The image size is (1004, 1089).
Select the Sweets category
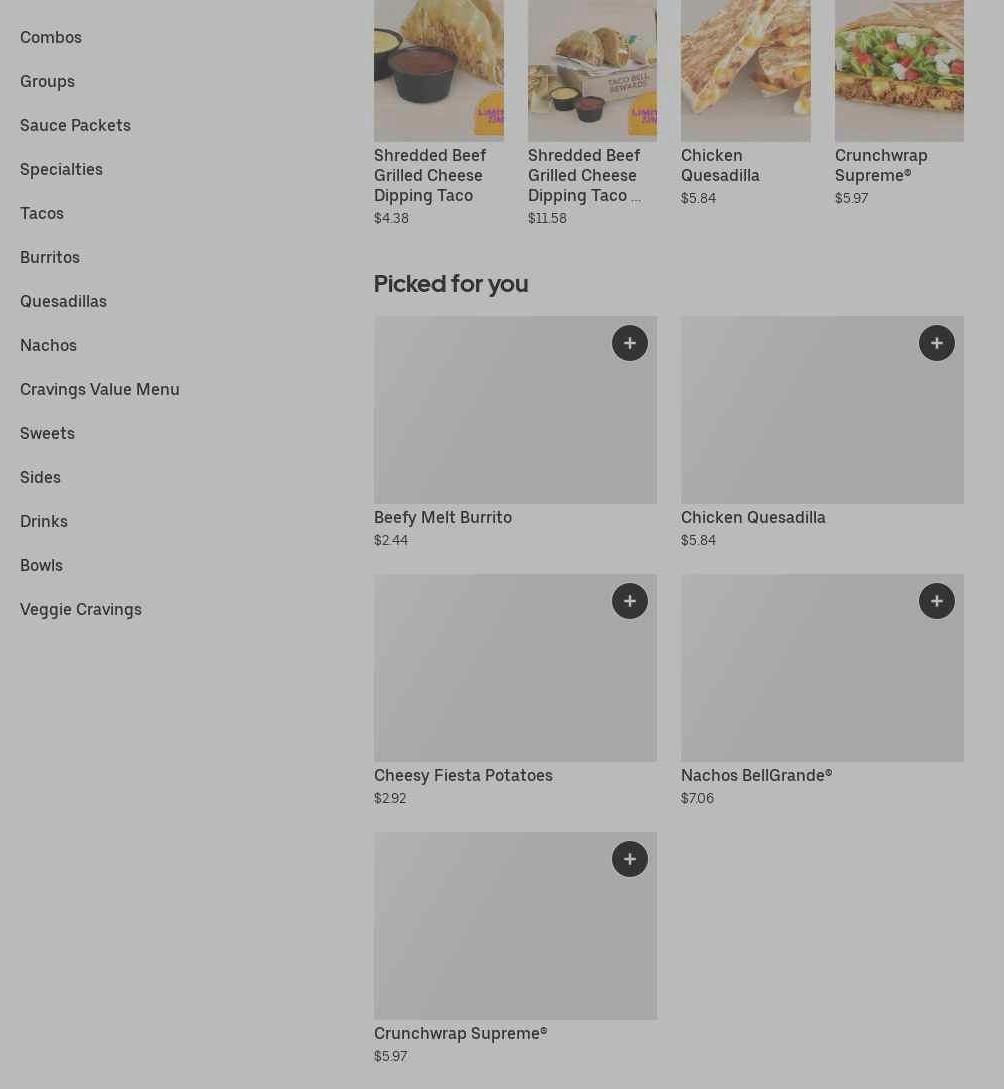pyautogui.click(x=47, y=433)
